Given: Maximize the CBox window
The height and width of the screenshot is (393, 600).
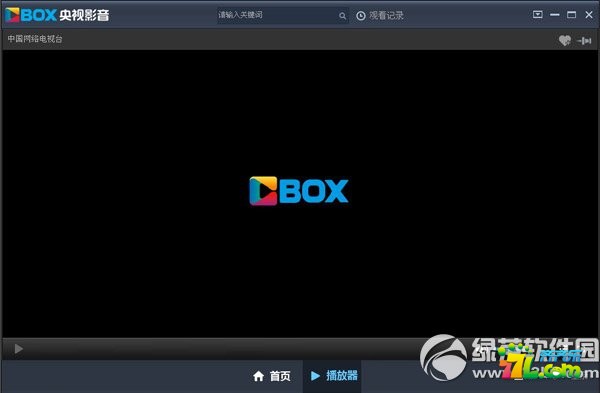Looking at the screenshot, I should (x=571, y=15).
